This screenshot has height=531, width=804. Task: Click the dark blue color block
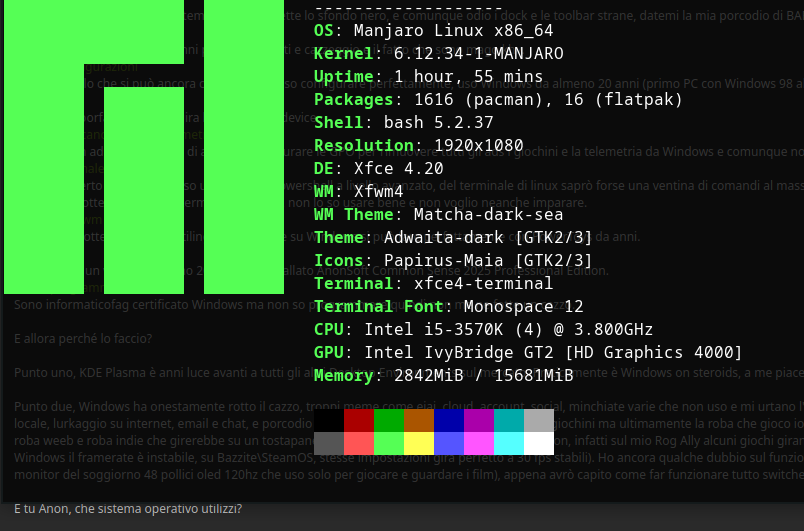[x=449, y=420]
